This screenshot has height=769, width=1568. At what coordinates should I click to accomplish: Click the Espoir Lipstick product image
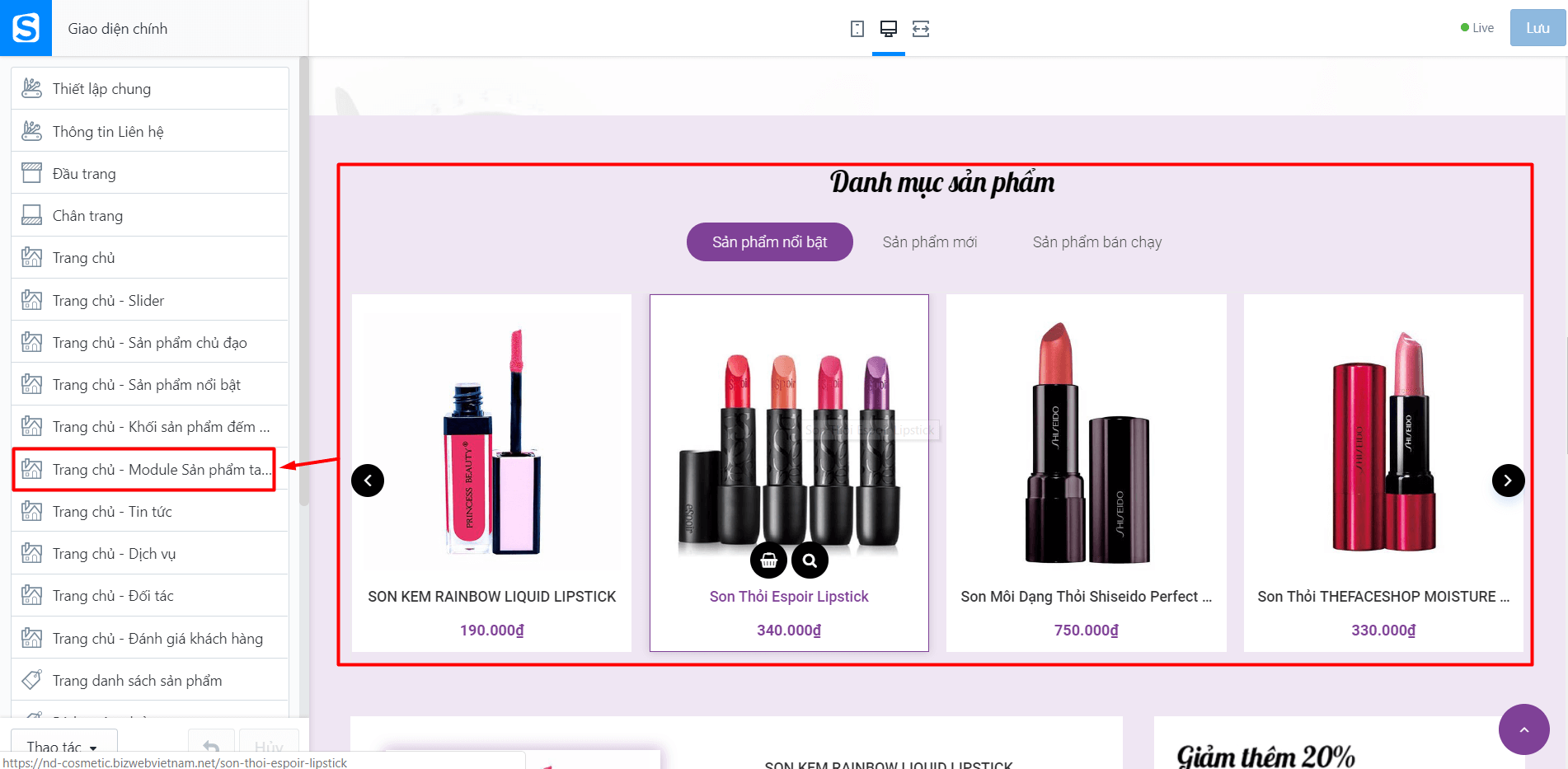(789, 441)
